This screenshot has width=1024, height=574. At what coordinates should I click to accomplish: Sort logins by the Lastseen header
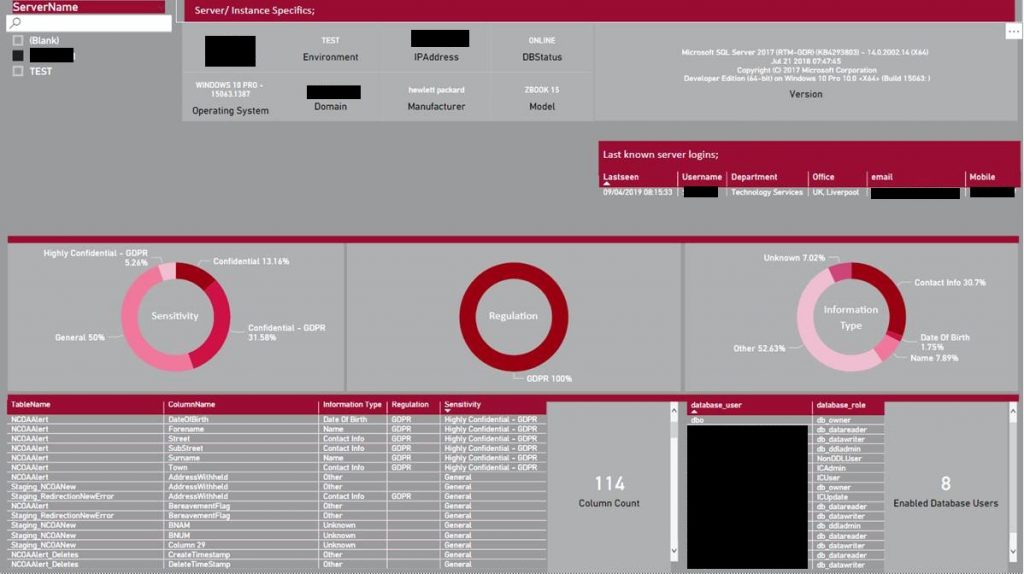620,177
